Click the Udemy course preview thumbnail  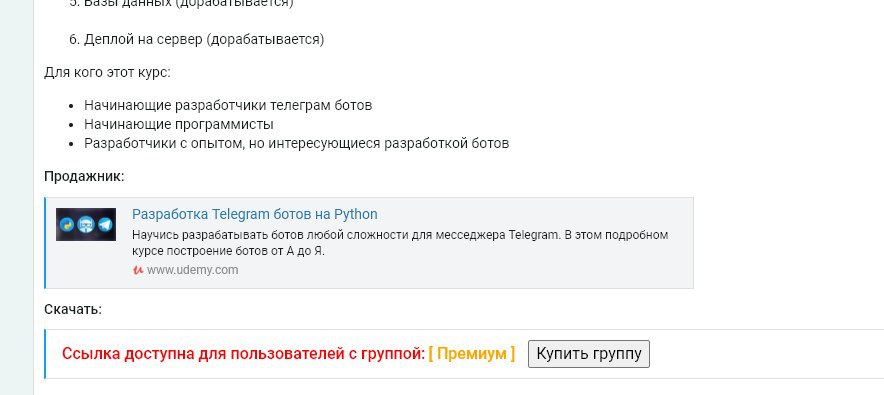pos(86,224)
